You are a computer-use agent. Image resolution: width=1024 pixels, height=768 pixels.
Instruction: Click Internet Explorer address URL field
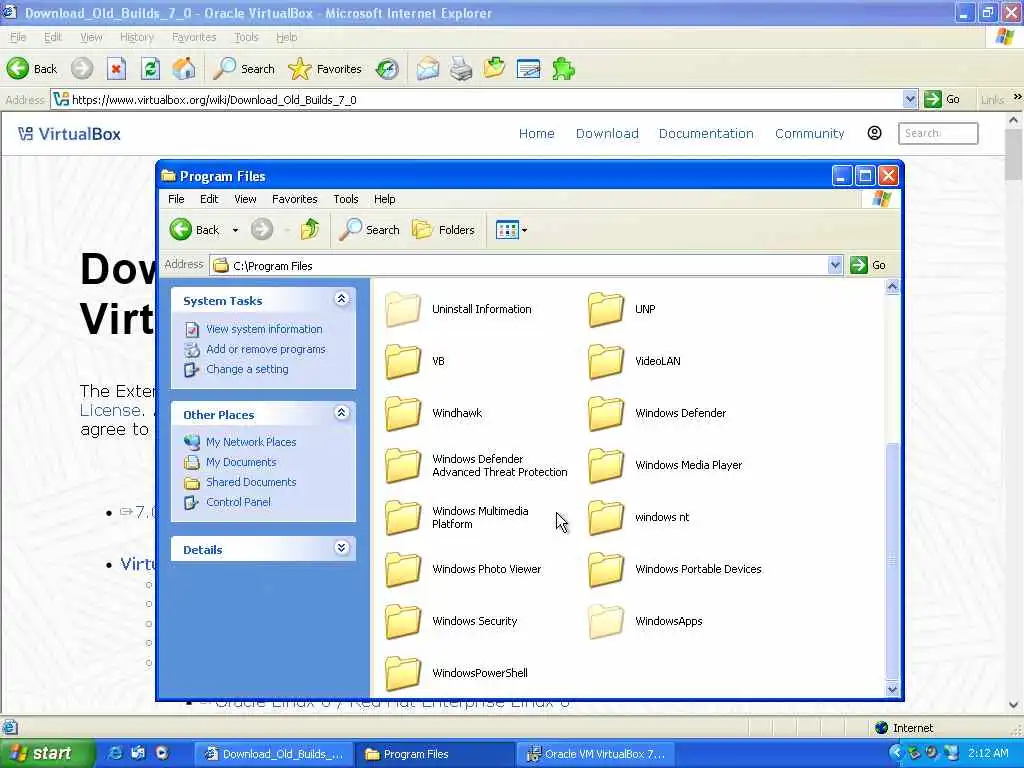click(x=477, y=99)
